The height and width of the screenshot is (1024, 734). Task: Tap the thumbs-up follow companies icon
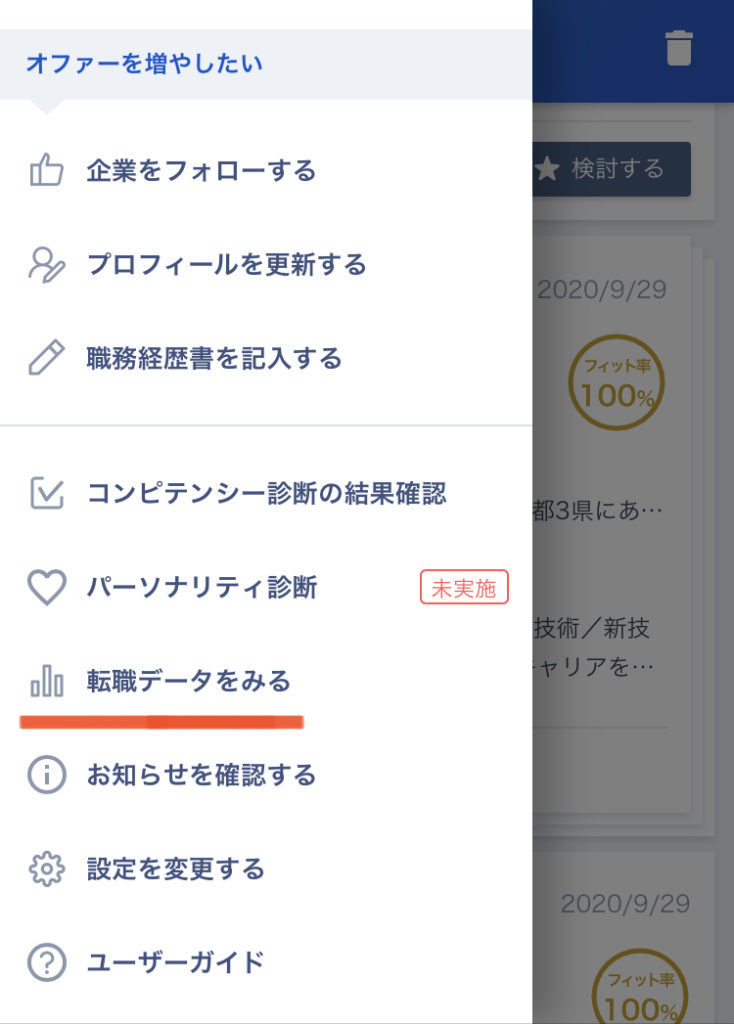pyautogui.click(x=46, y=170)
